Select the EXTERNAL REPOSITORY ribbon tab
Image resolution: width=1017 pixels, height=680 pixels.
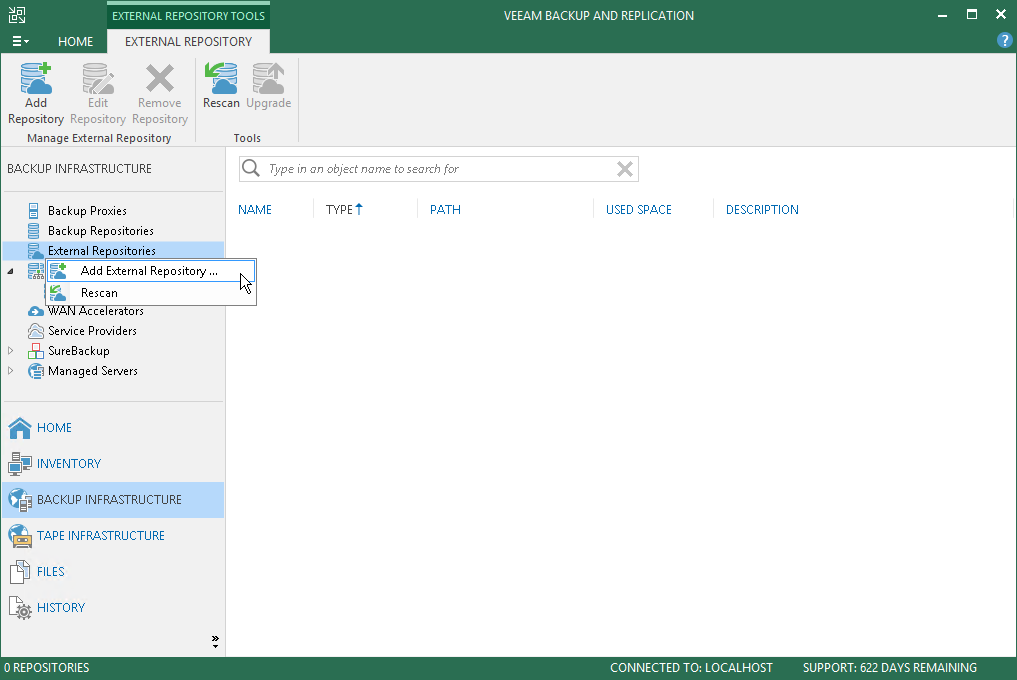(x=188, y=42)
